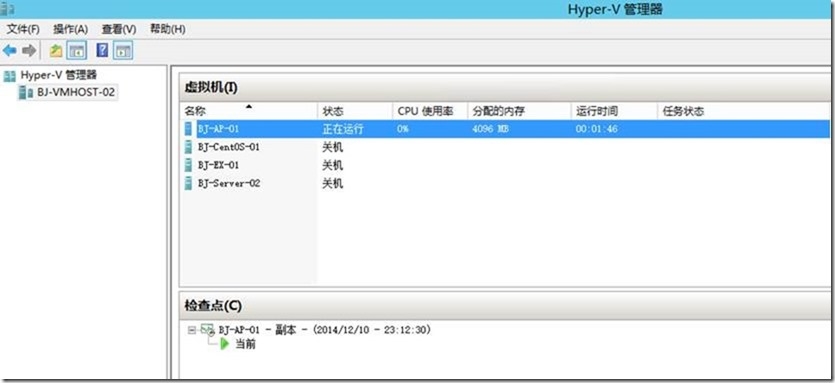
Task: Sort by the 运行时间 column header
Action: 614,111
